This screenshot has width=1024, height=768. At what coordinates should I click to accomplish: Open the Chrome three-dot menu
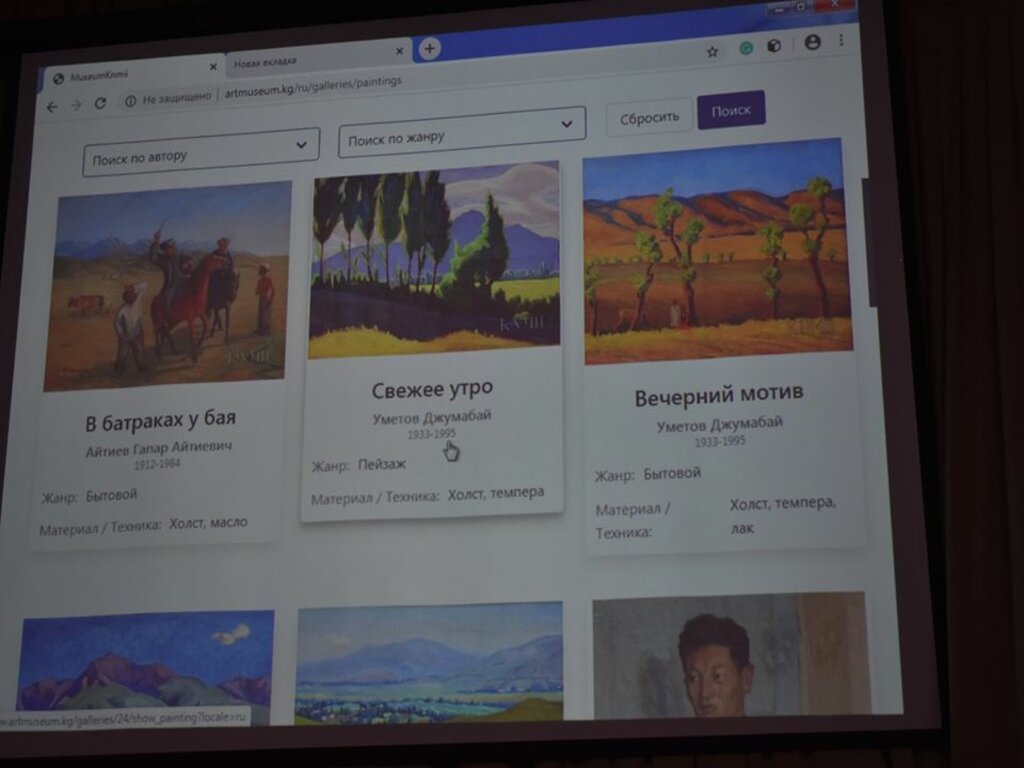[841, 40]
